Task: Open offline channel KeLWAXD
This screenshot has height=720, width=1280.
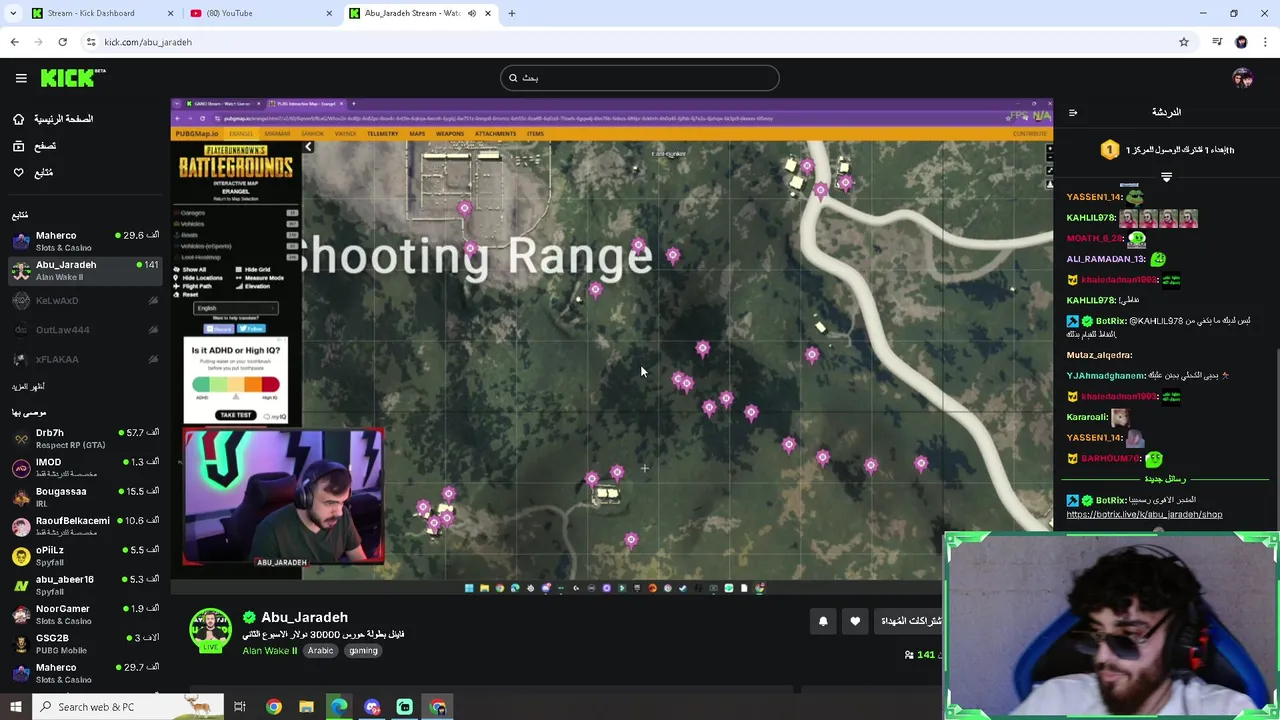Action: (x=85, y=300)
